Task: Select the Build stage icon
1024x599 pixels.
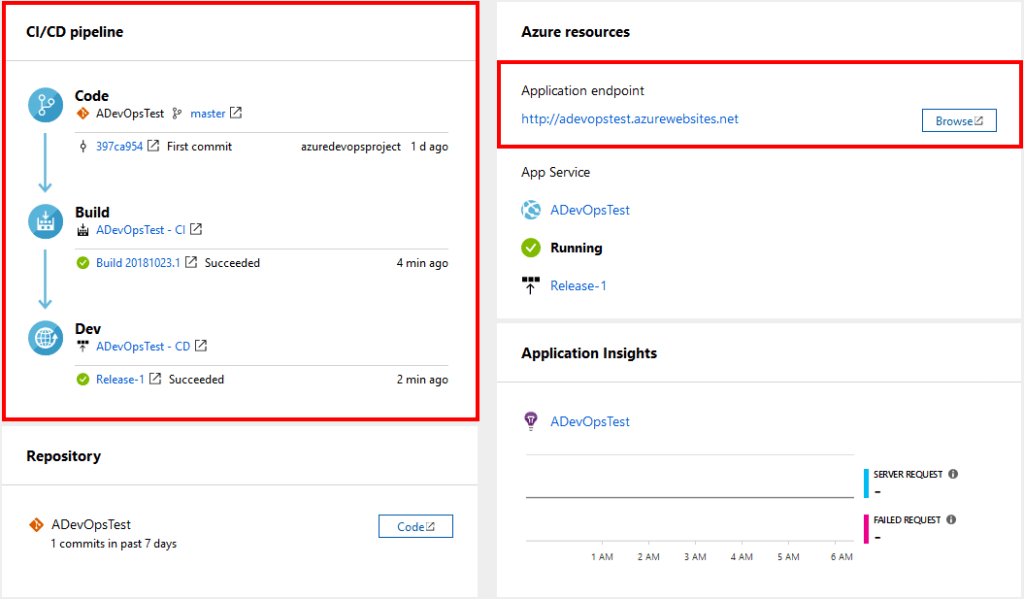Action: (44, 221)
